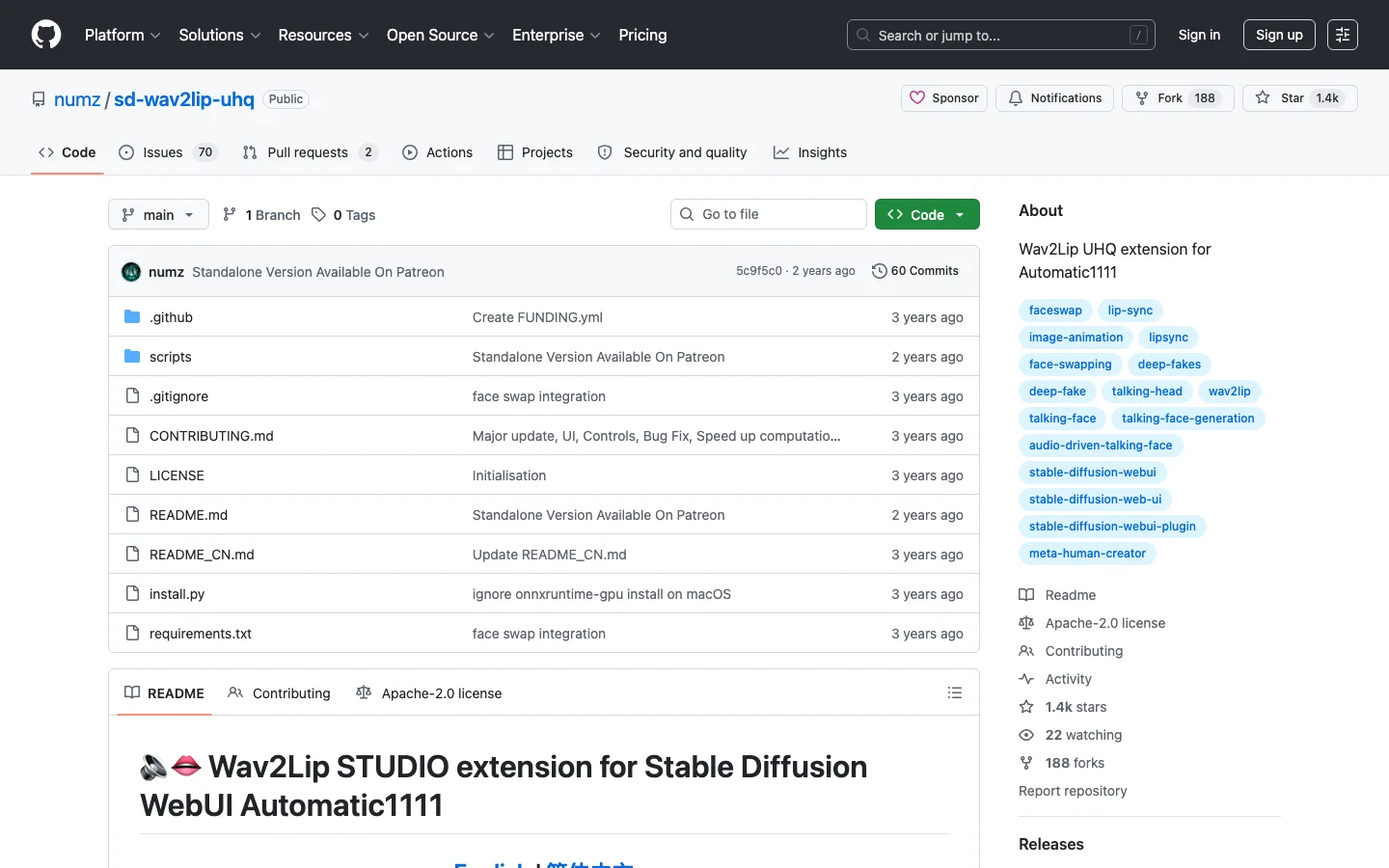The height and width of the screenshot is (868, 1389).
Task: Expand the Open Source menu
Action: click(x=441, y=35)
